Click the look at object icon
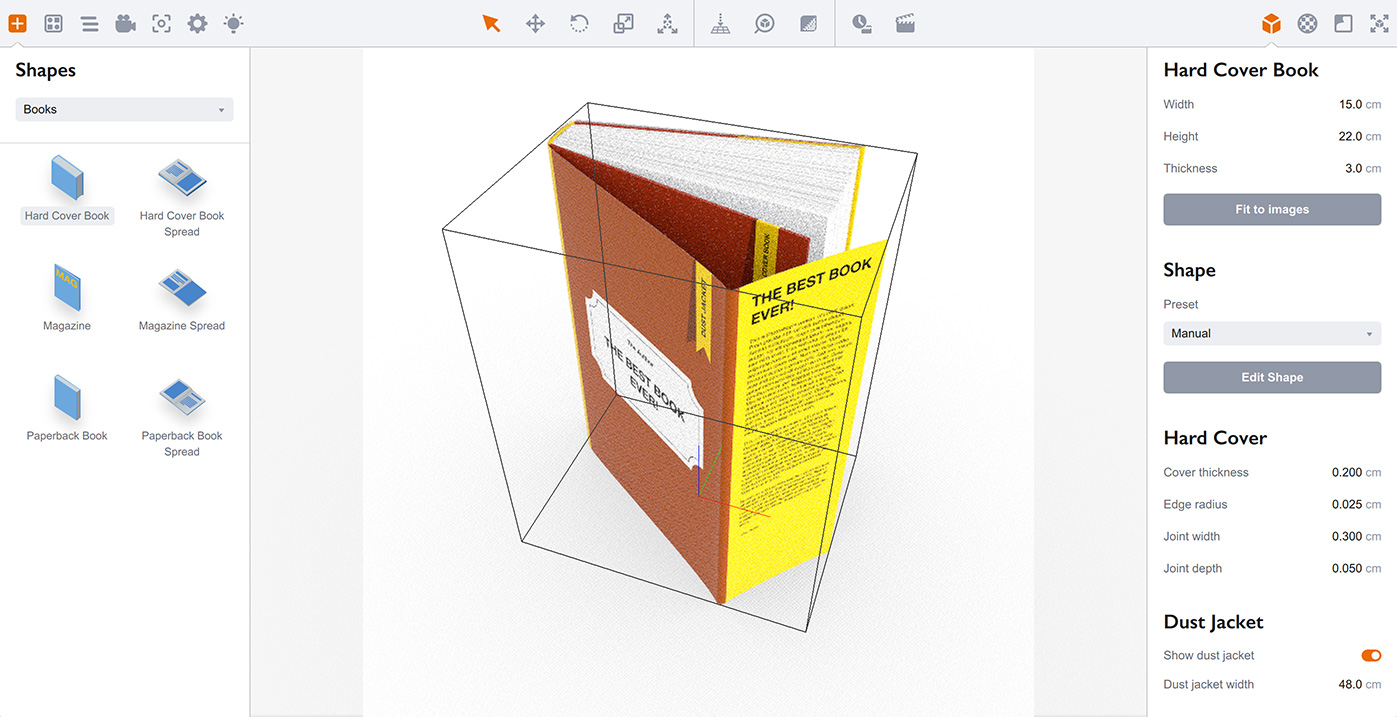The height and width of the screenshot is (717, 1397). click(764, 23)
